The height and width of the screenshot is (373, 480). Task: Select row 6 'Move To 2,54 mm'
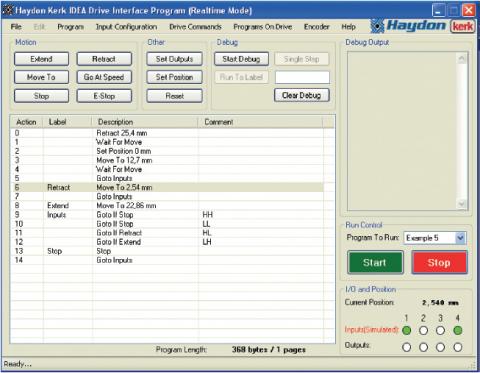(167, 187)
